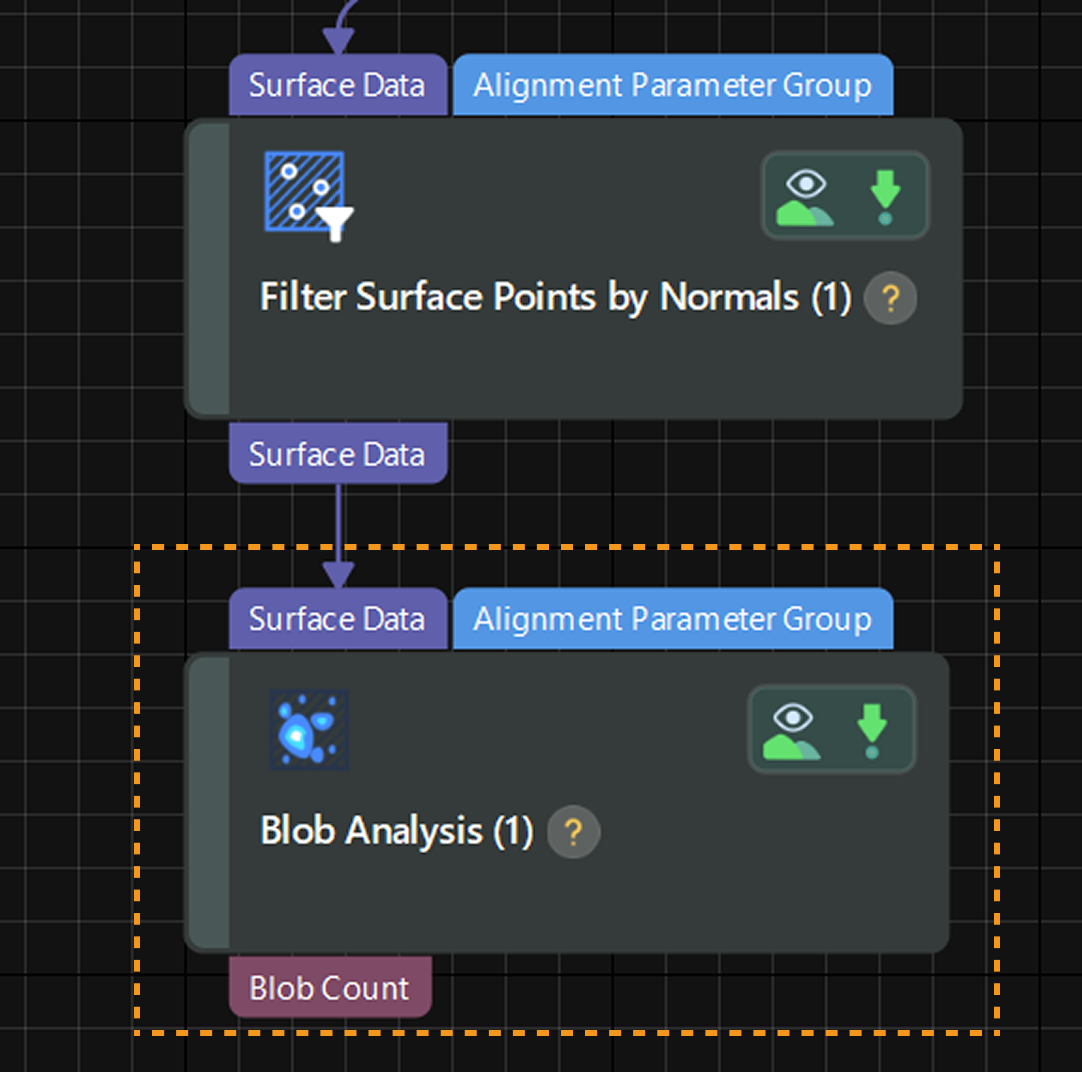Select Surface Data input port of Filter Surface Points
Image resolution: width=1082 pixels, height=1072 pixels.
click(x=337, y=86)
